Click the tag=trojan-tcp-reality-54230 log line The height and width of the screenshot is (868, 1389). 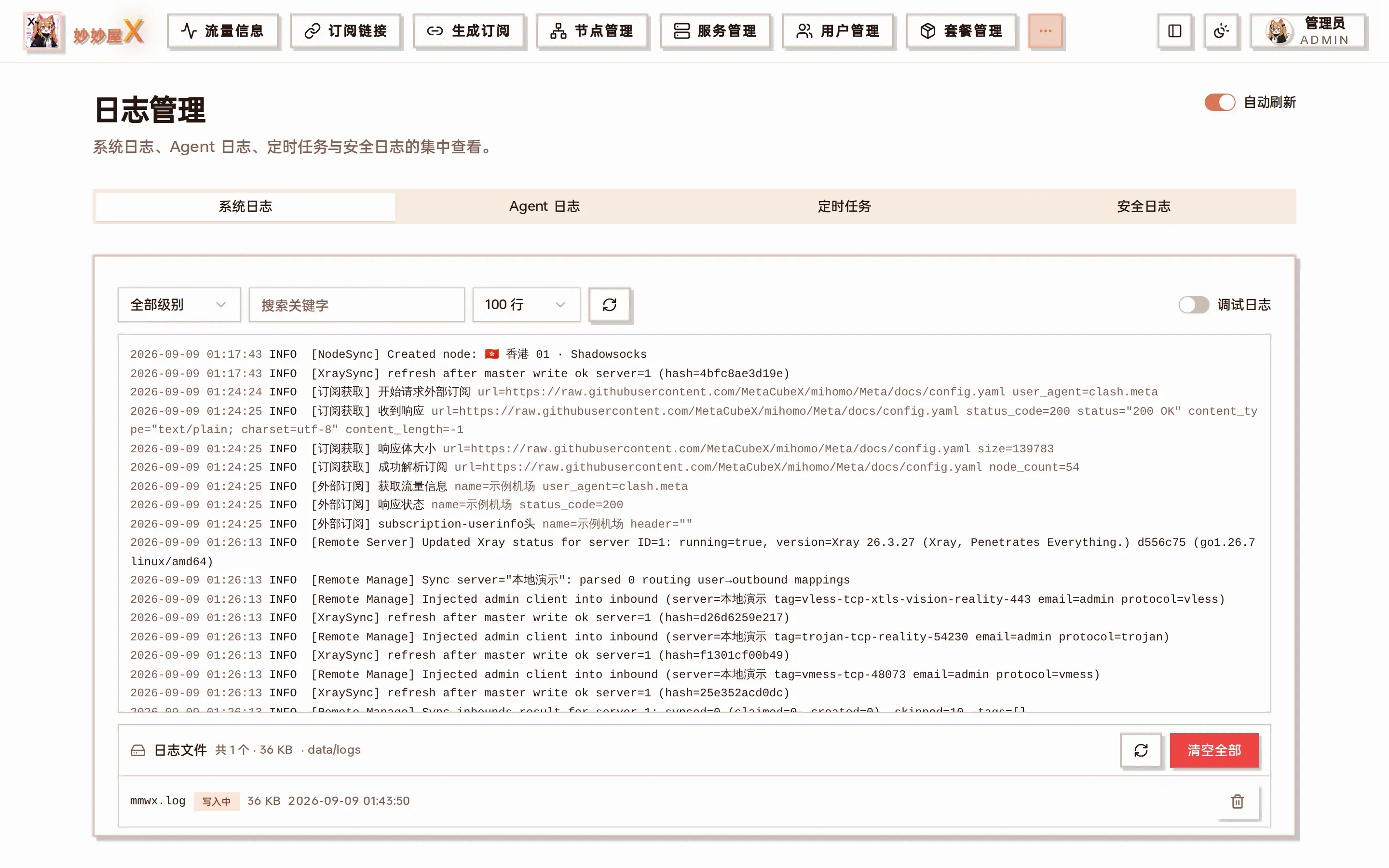pos(650,637)
